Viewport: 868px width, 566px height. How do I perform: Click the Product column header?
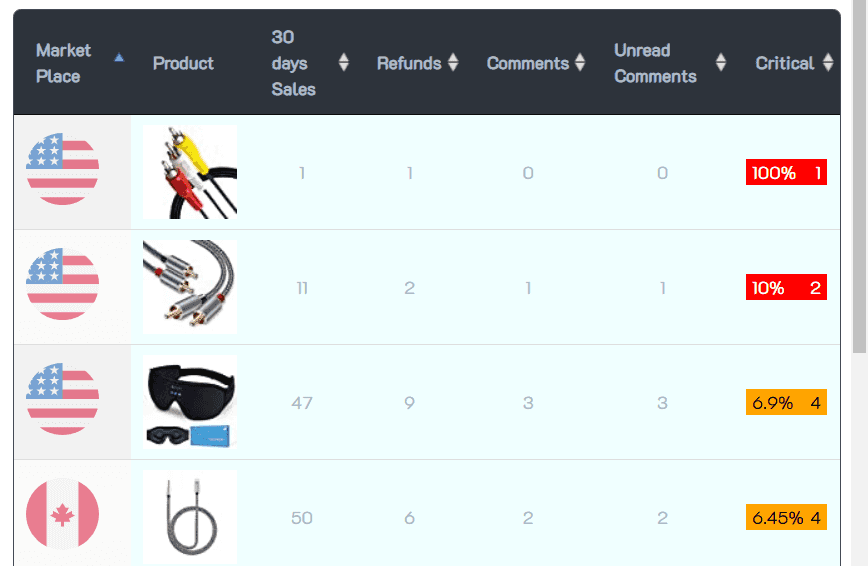click(x=183, y=63)
